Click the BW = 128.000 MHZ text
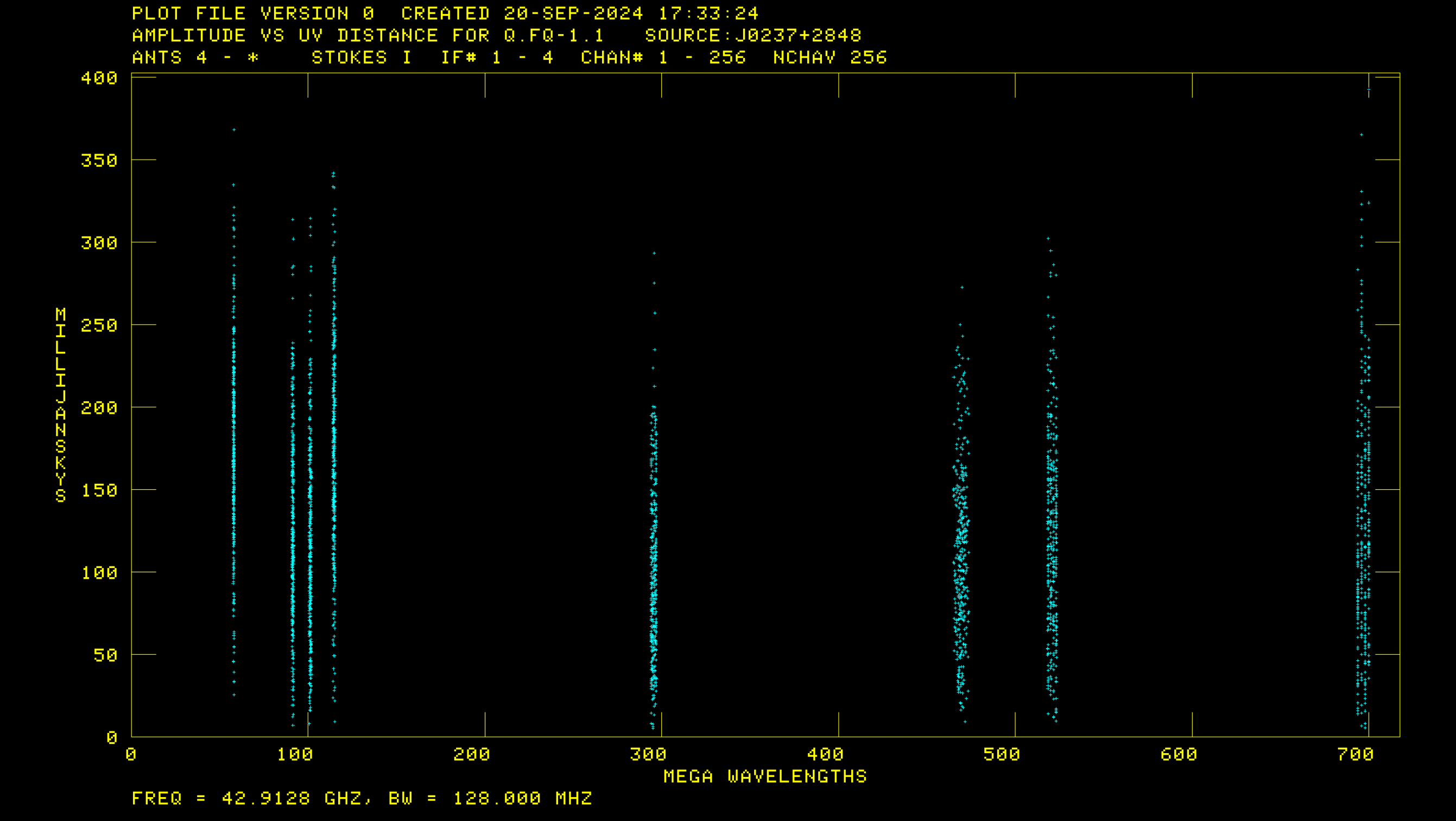 coord(490,798)
